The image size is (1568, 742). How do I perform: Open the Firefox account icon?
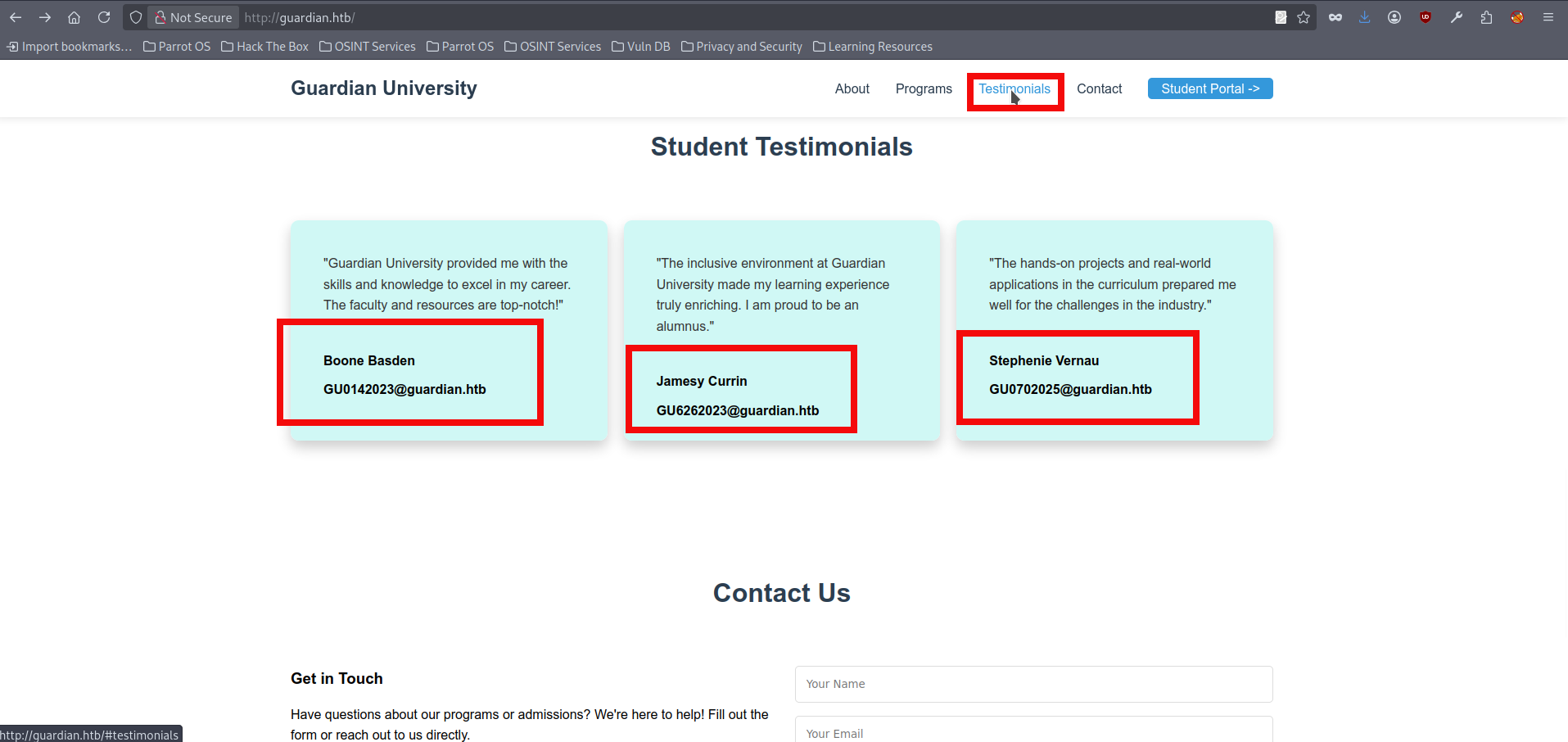tap(1394, 17)
